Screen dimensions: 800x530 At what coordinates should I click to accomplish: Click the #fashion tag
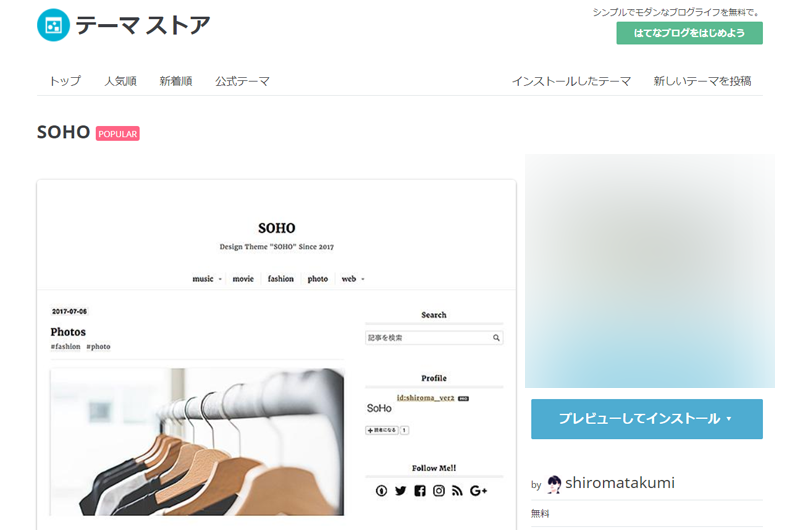coord(65,346)
